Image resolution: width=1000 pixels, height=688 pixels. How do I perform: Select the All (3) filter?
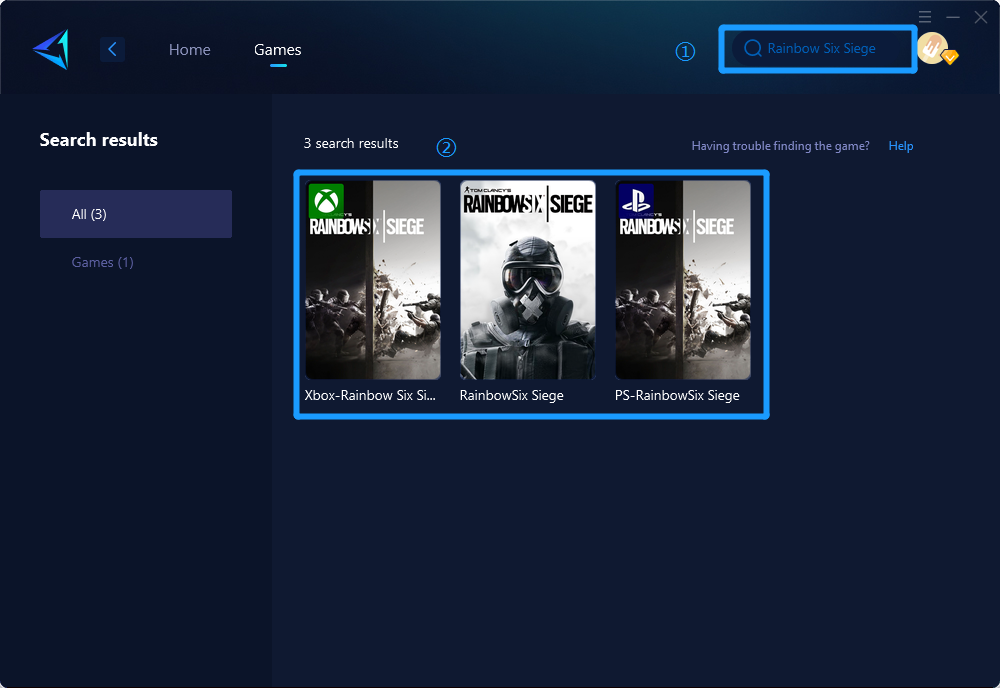pyautogui.click(x=136, y=214)
